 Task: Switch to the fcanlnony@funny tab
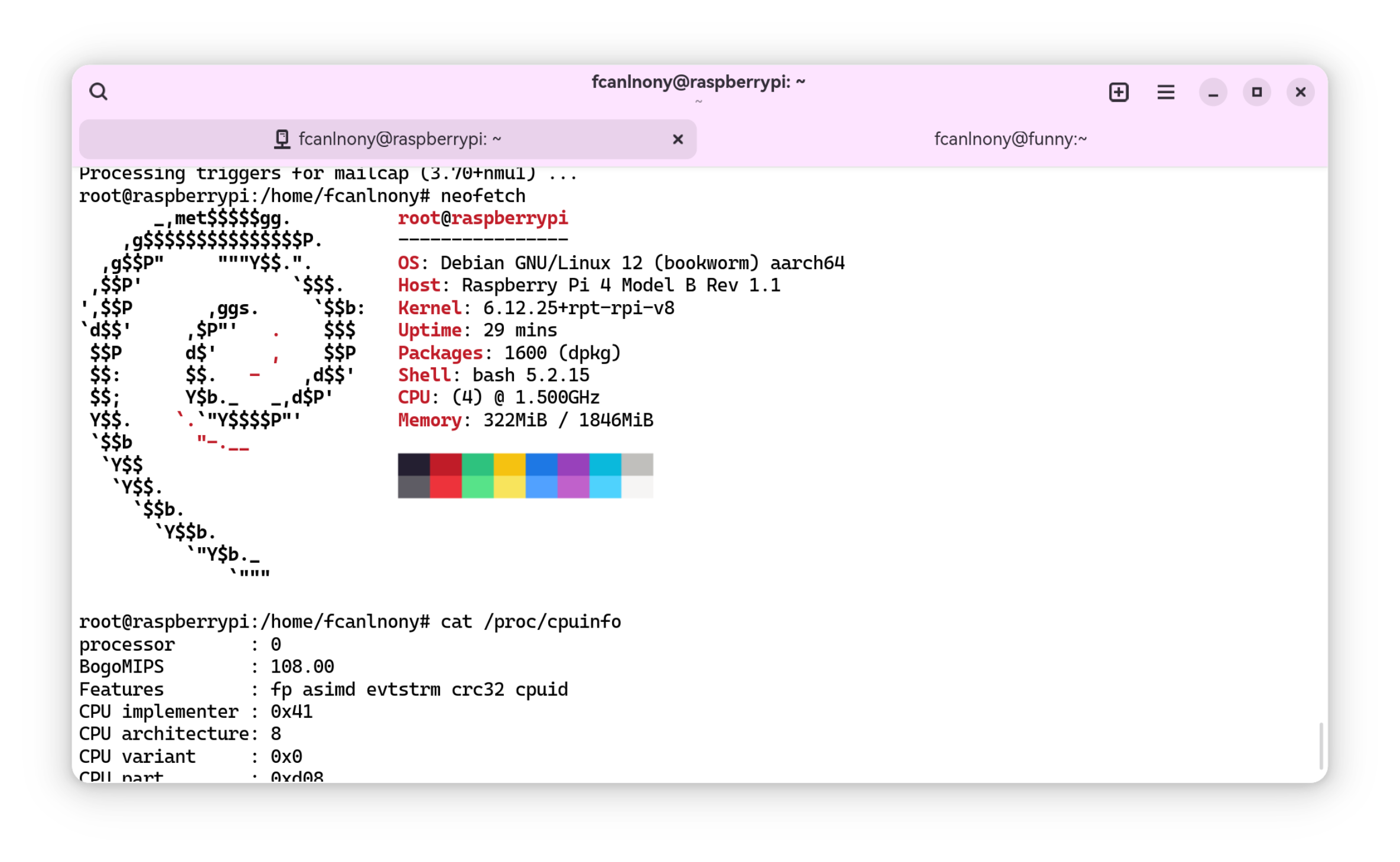1010,139
